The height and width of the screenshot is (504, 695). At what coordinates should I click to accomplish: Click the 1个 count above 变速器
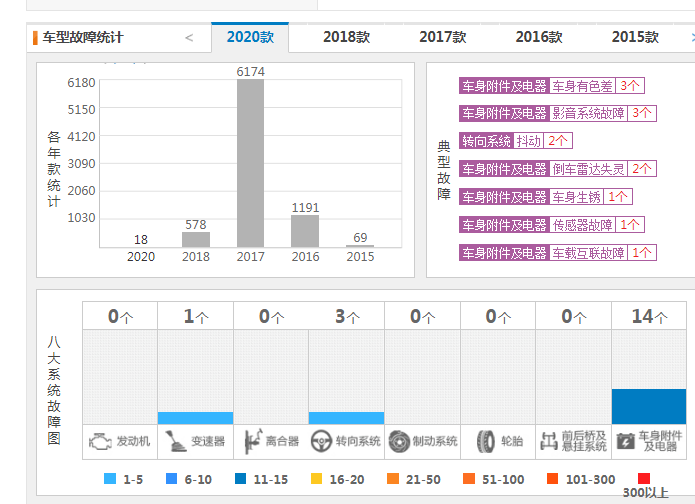(196, 316)
